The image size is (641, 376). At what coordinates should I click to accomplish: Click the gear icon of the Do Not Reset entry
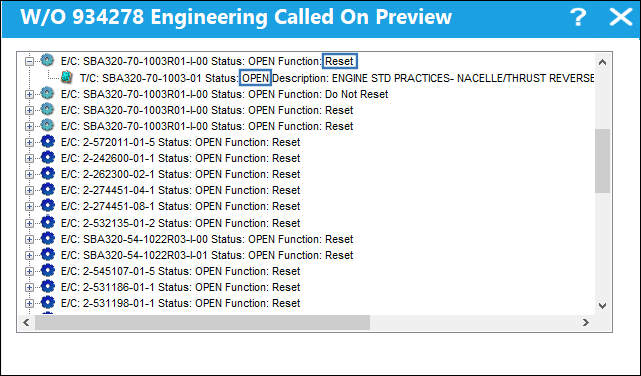(47, 94)
